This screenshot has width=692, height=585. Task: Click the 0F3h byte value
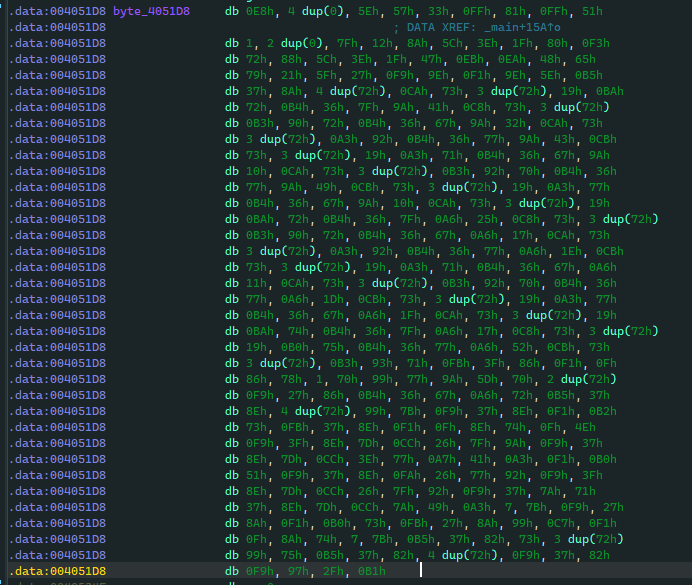coord(596,43)
